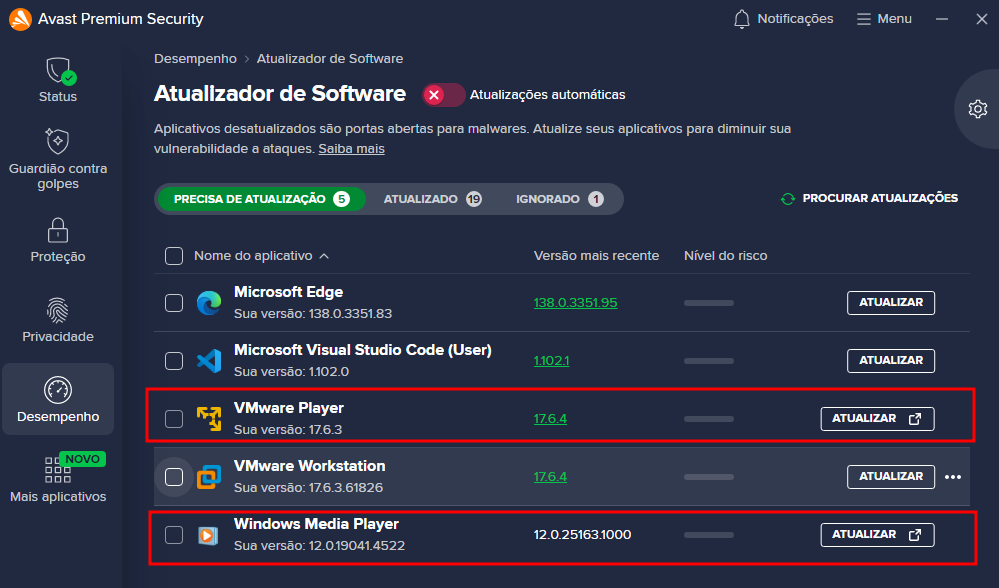Sort by Nome do aplicativo column arrow
Screen dimensions: 999x588
(x=324, y=256)
